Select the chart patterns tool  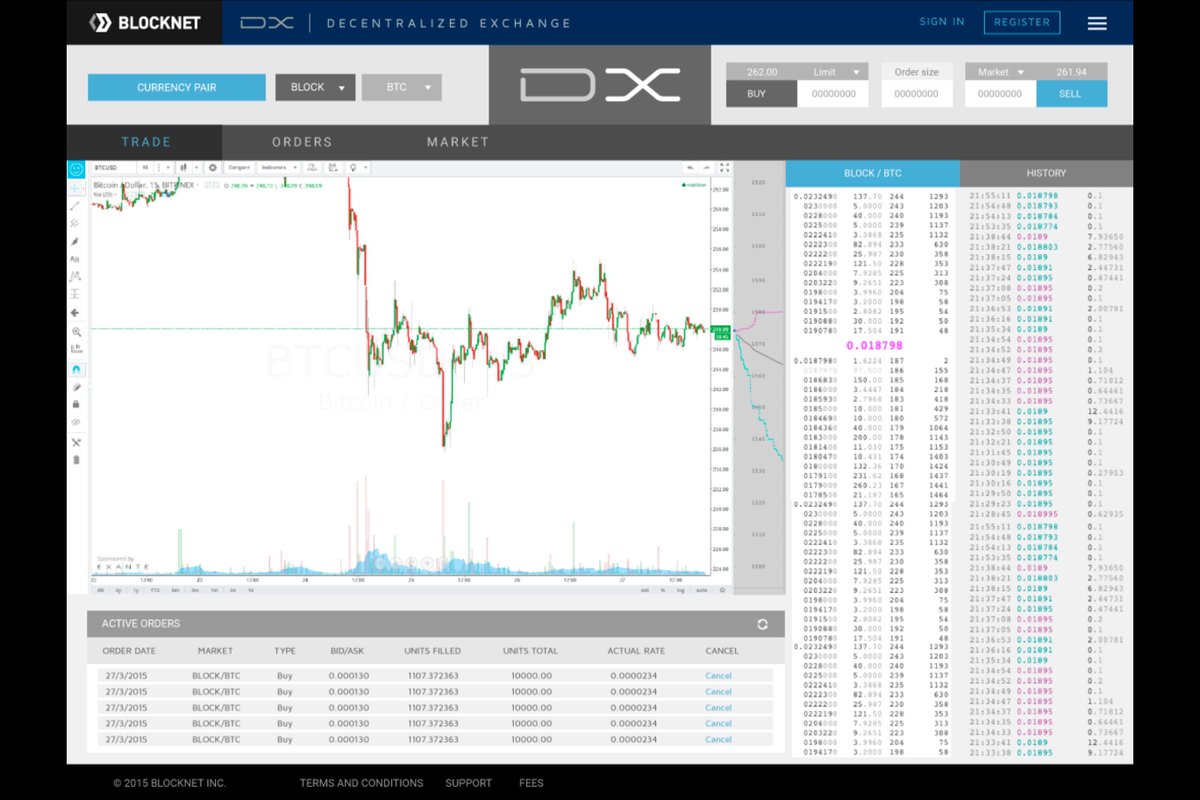pos(76,276)
